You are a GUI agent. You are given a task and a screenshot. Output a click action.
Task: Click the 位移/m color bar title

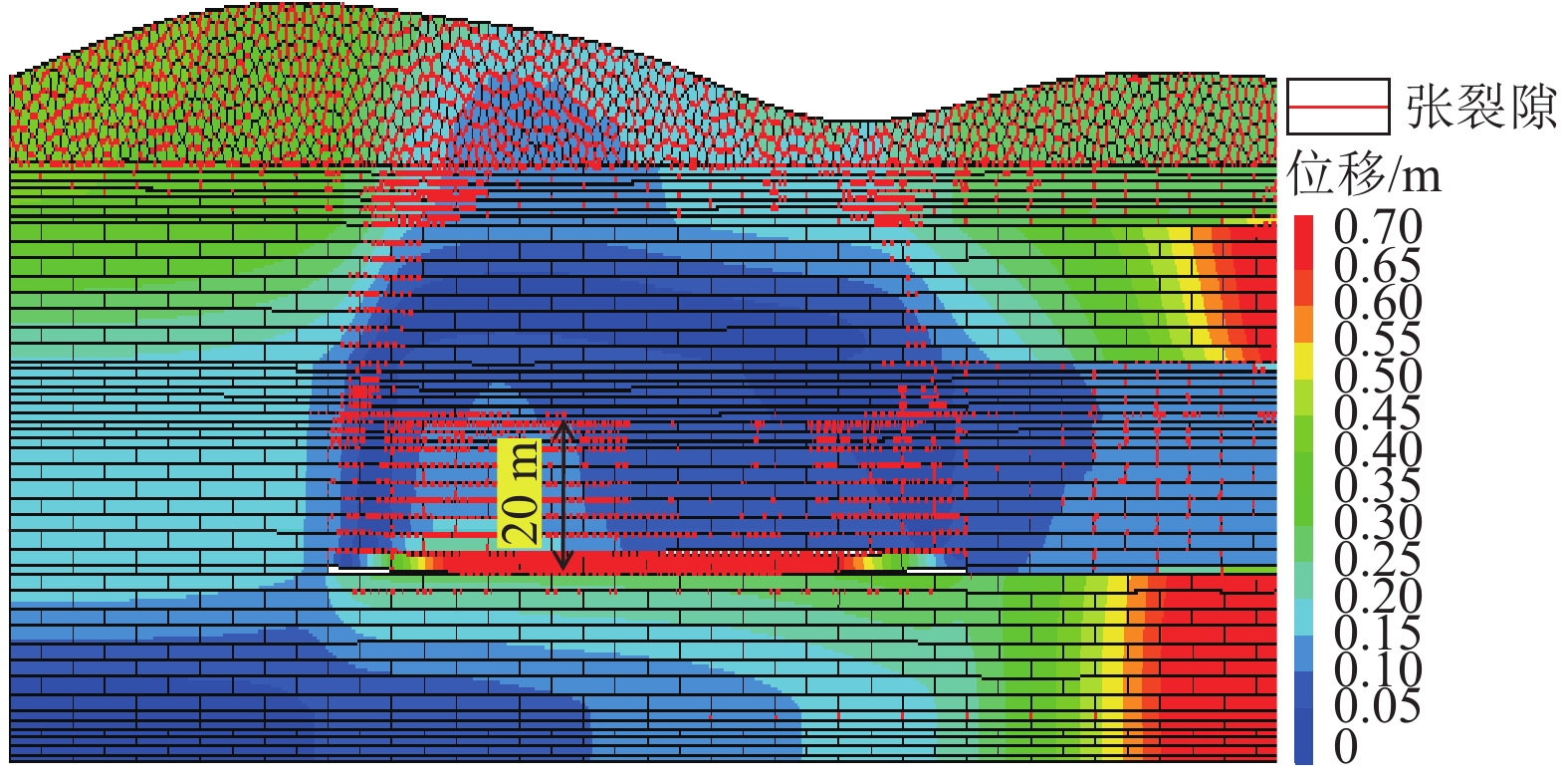pos(1364,175)
